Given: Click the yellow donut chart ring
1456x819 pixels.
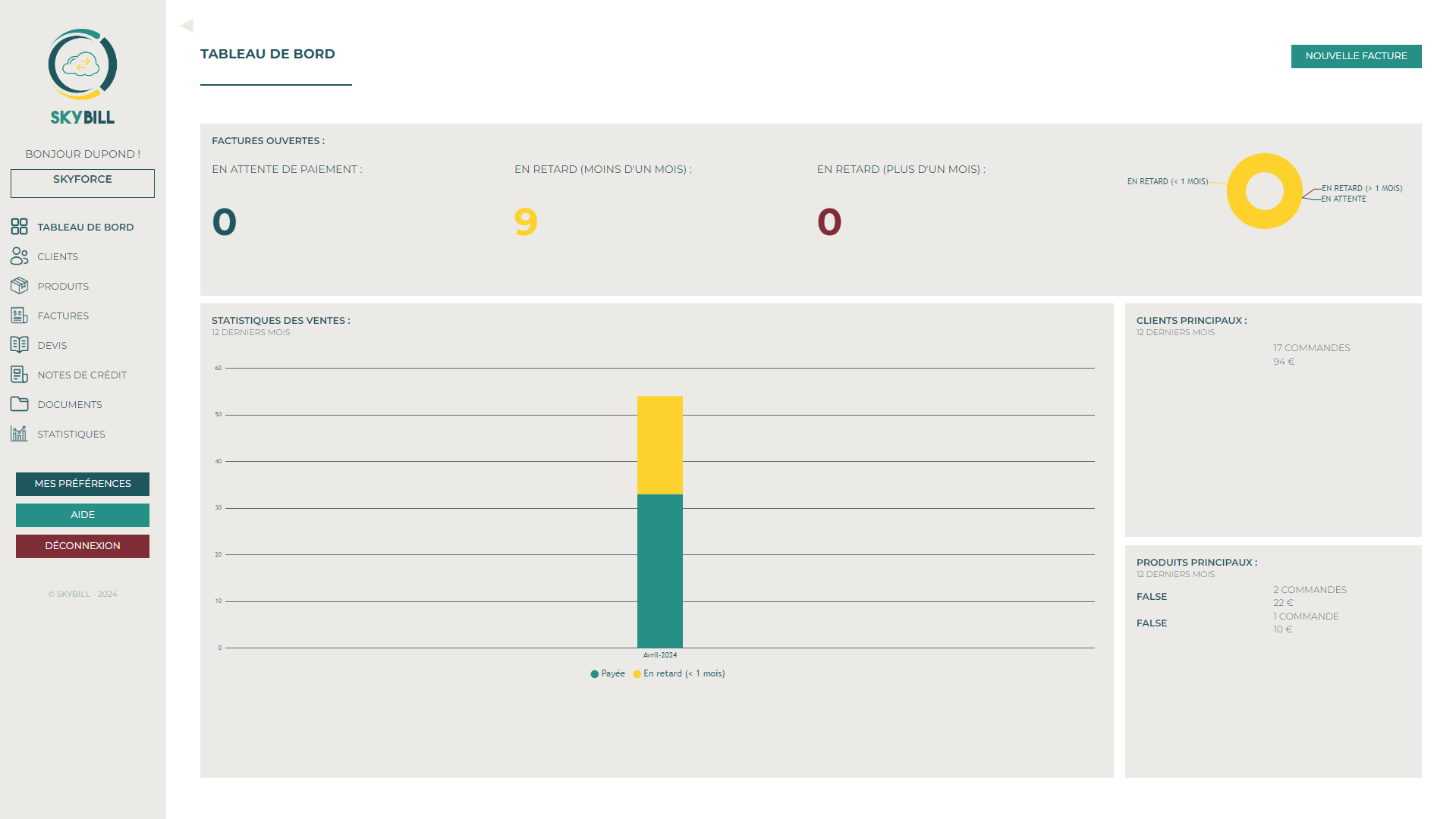Looking at the screenshot, I should tap(1237, 191).
